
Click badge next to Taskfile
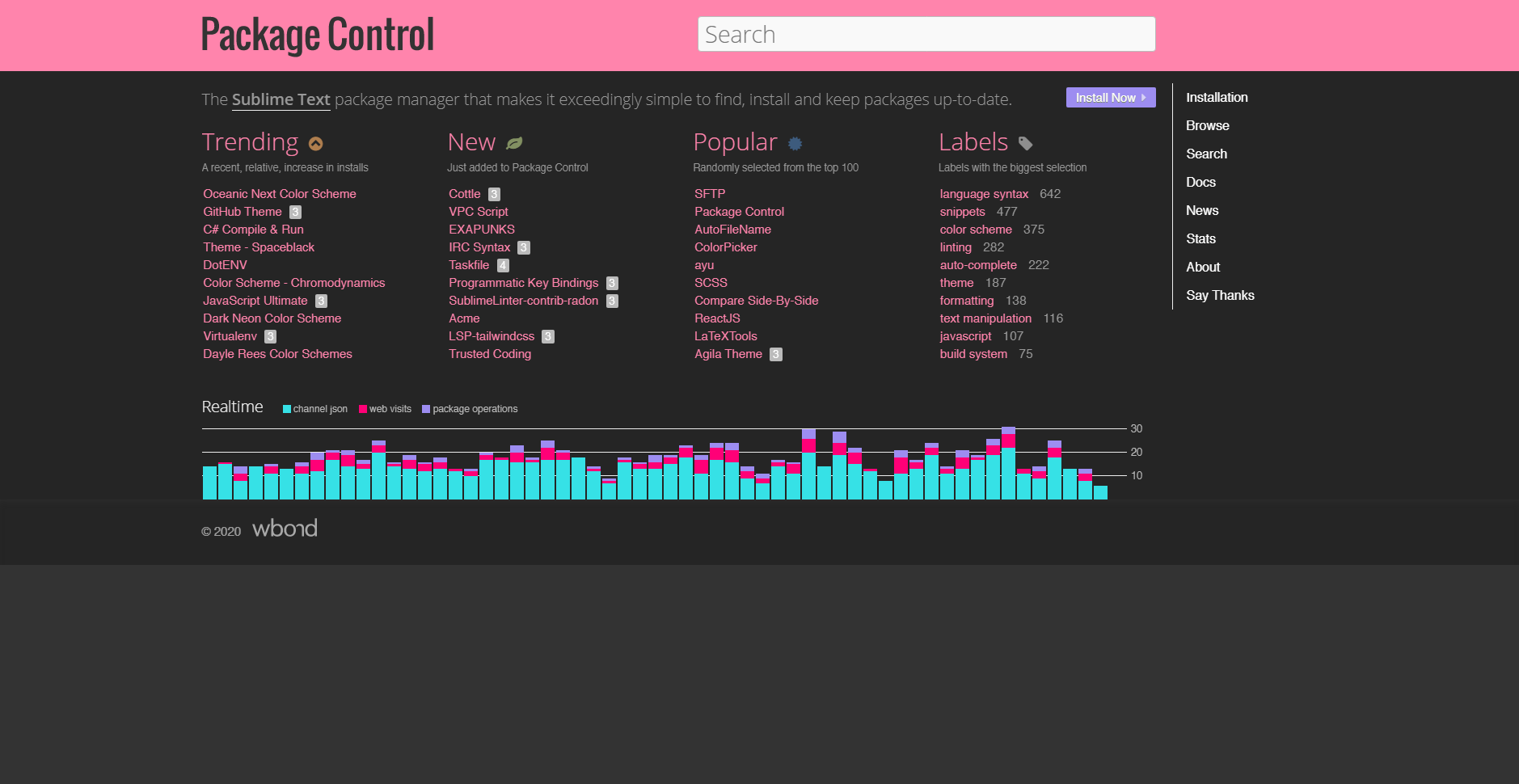pyautogui.click(x=503, y=265)
